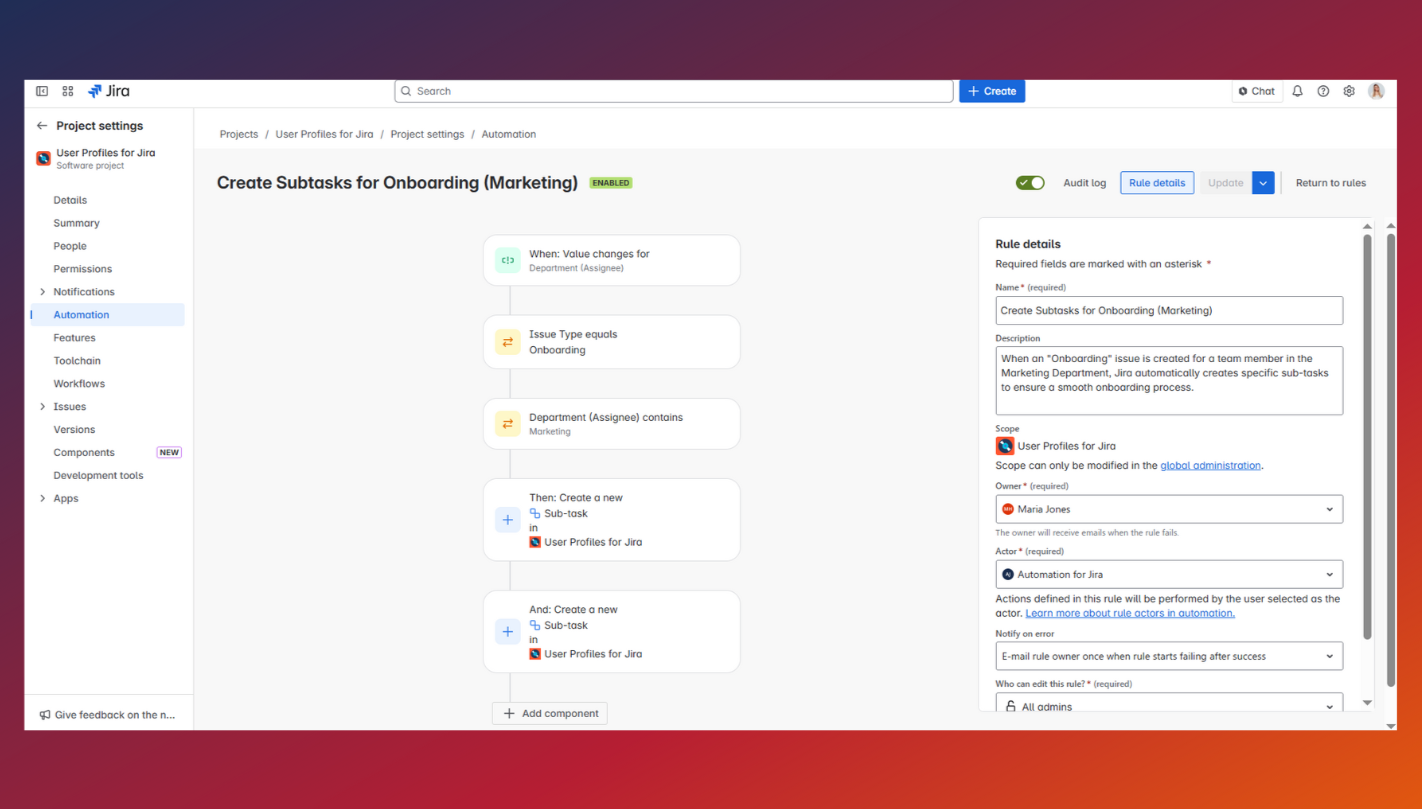Click the Create button
This screenshot has width=1422, height=809.
pos(992,91)
